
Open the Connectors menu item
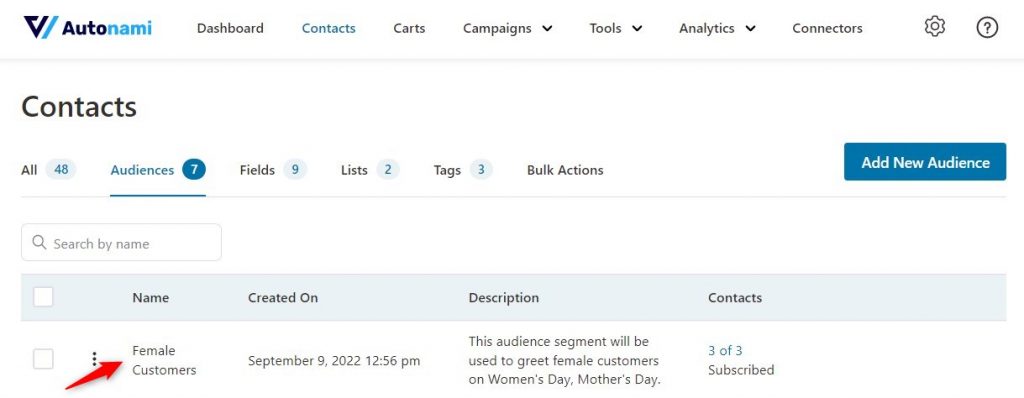pos(827,28)
